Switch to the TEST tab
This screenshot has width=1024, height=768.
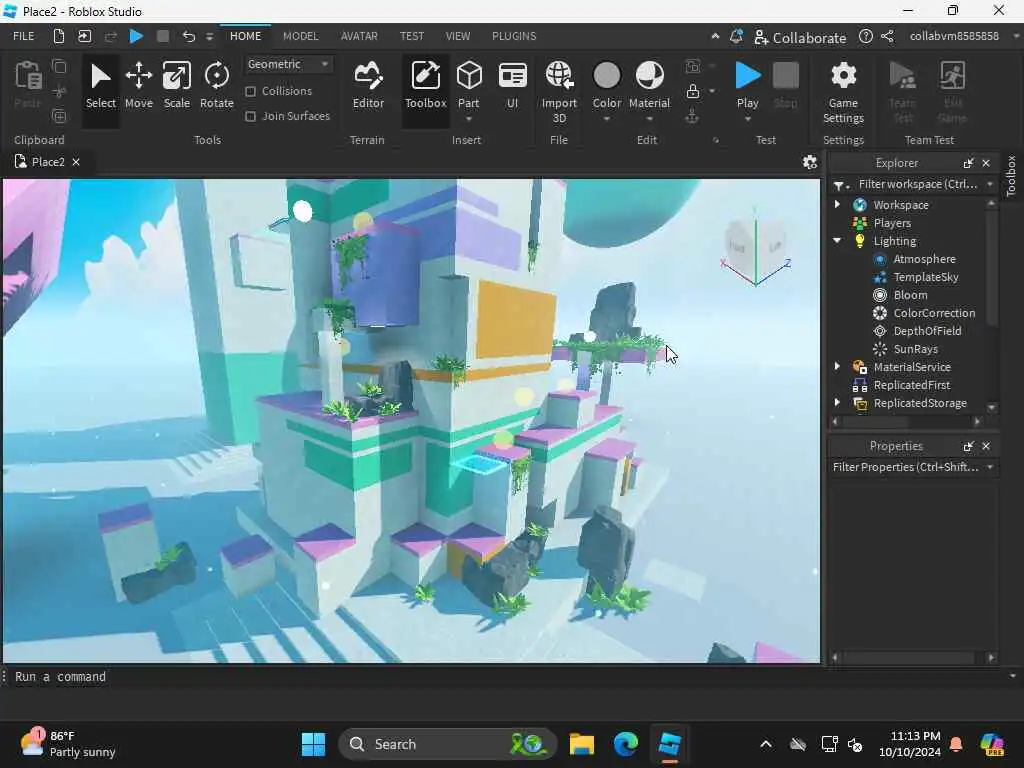point(411,37)
